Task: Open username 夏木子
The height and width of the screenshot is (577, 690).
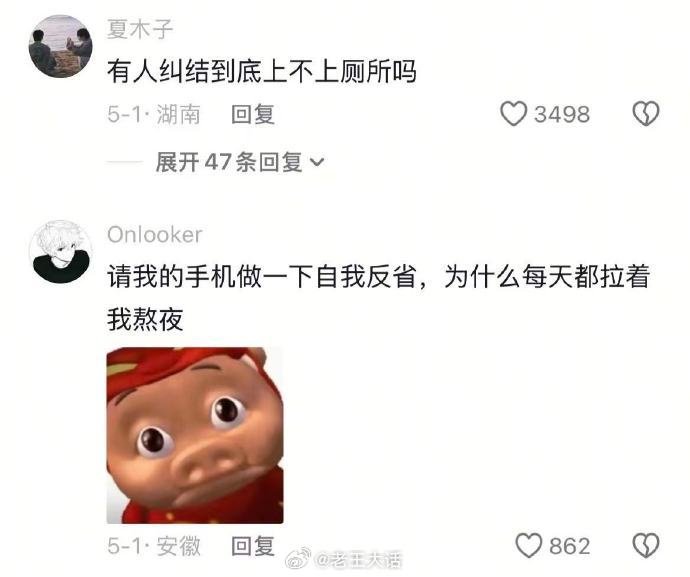Action: click(140, 29)
